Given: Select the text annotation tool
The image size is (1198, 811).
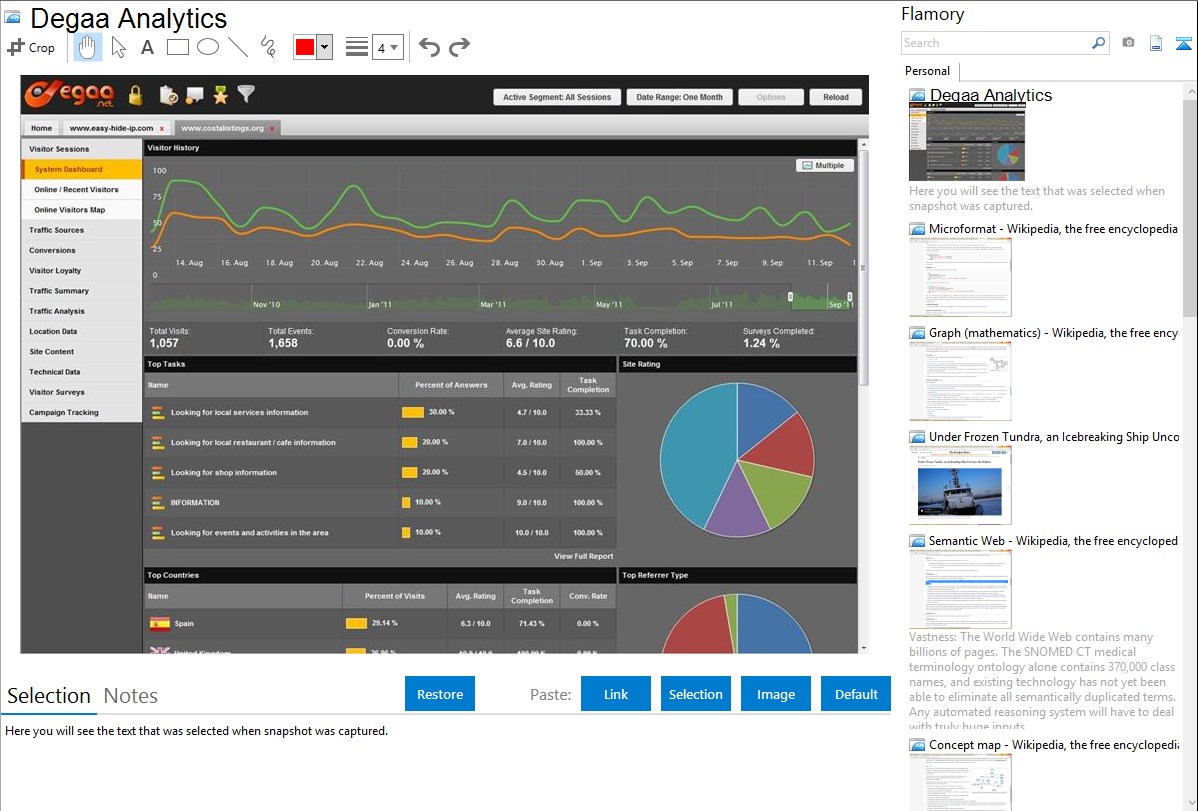Looking at the screenshot, I should pyautogui.click(x=147, y=47).
